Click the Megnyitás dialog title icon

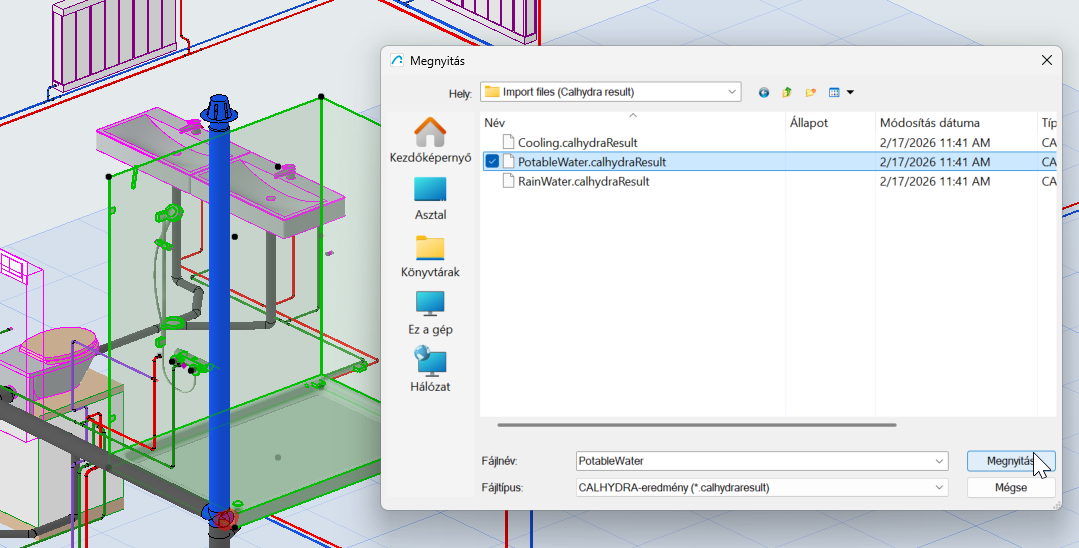click(396, 61)
